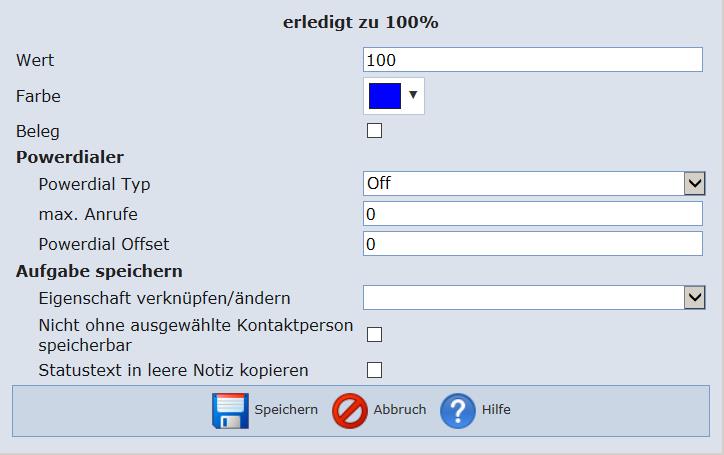Enable the Beleg checkbox
This screenshot has height=455, width=724.
[375, 130]
